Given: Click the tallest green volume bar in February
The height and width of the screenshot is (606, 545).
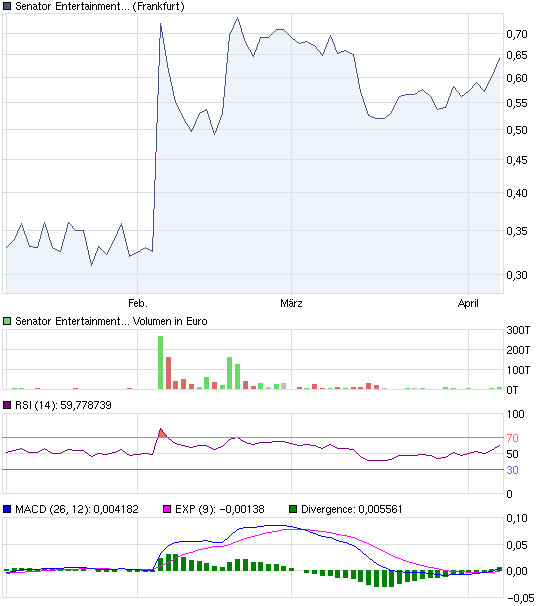Looking at the screenshot, I should [x=160, y=363].
